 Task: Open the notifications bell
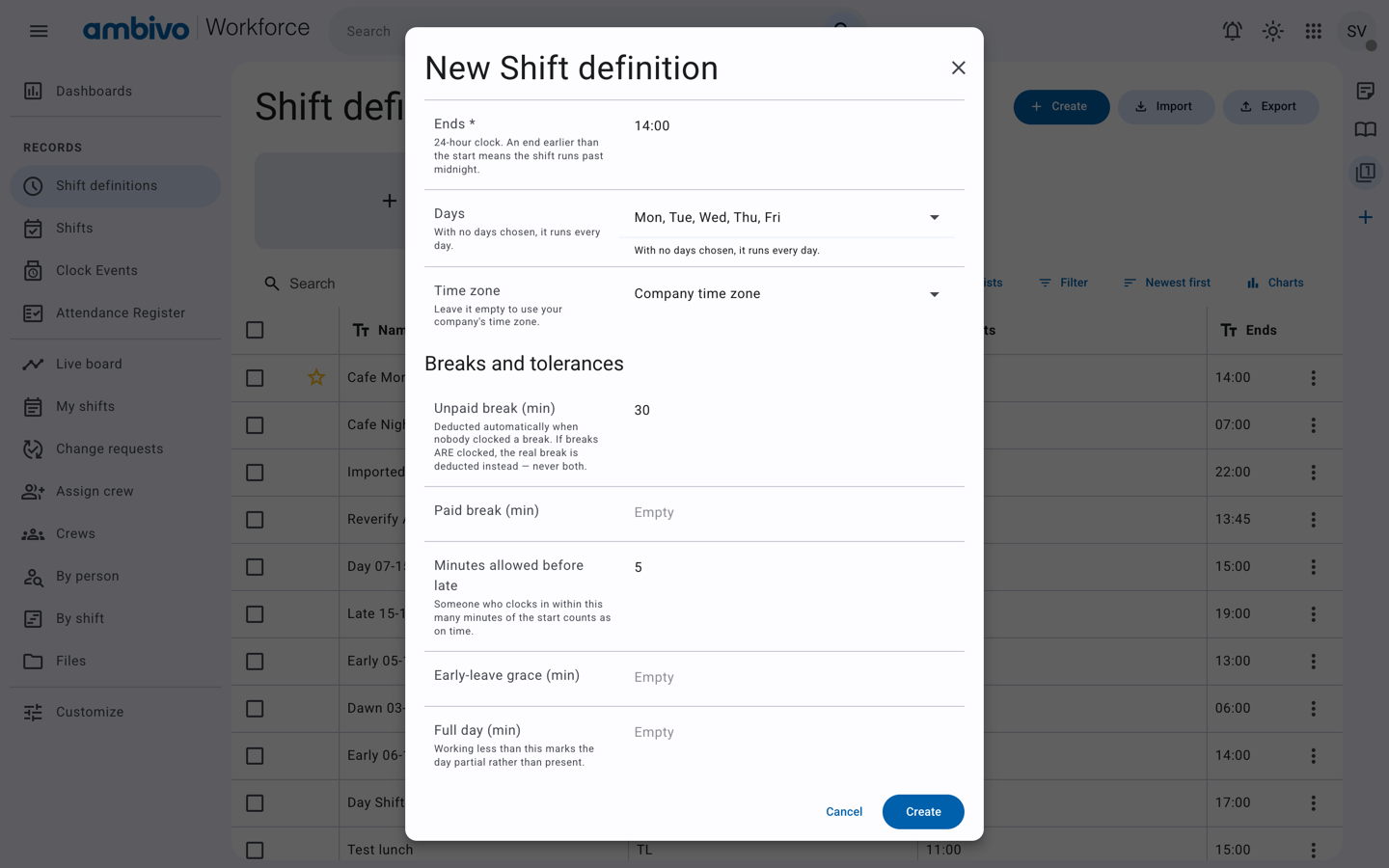[x=1233, y=31]
